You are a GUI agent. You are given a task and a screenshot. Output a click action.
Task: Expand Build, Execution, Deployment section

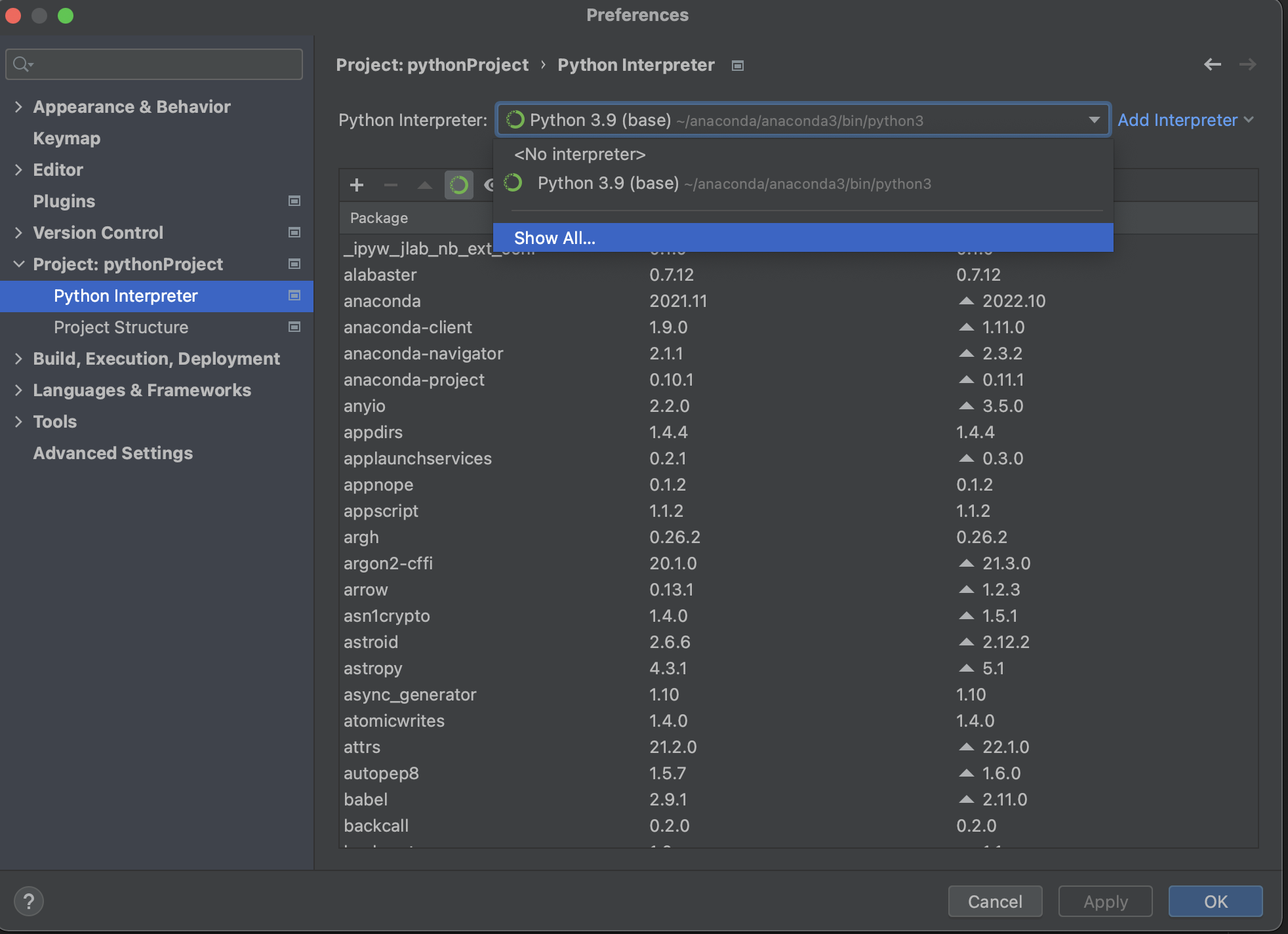18,358
